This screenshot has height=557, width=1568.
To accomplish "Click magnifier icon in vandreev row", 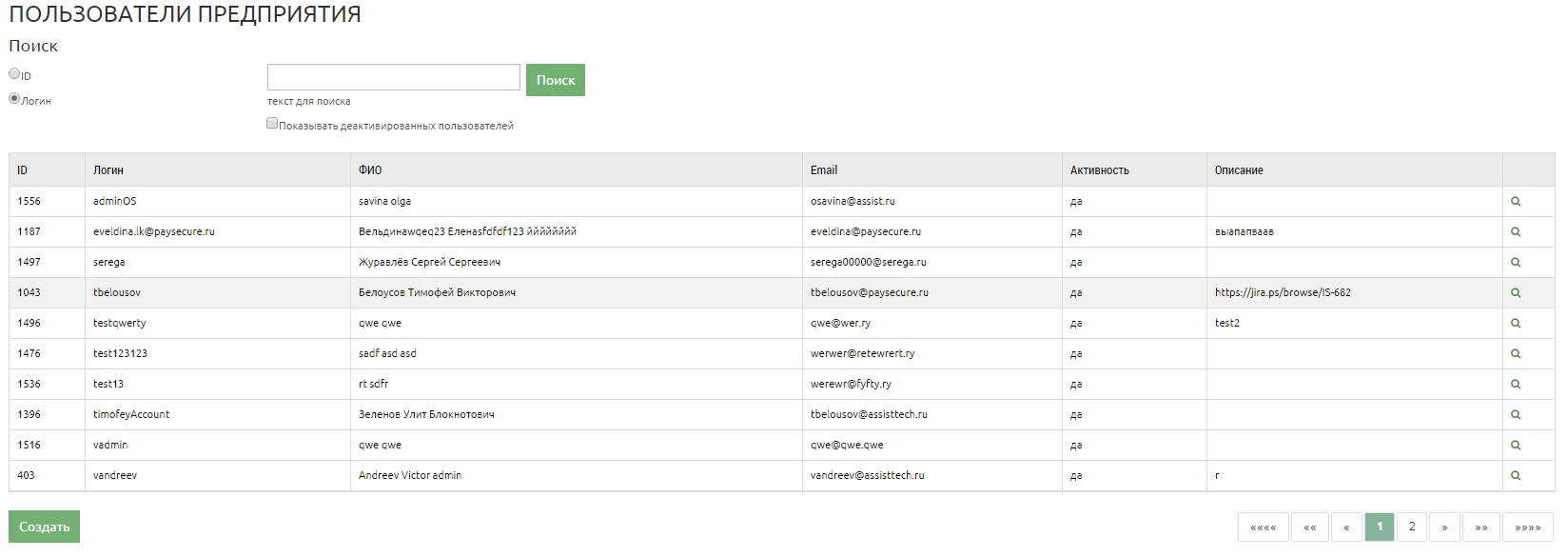I will pyautogui.click(x=1516, y=476).
